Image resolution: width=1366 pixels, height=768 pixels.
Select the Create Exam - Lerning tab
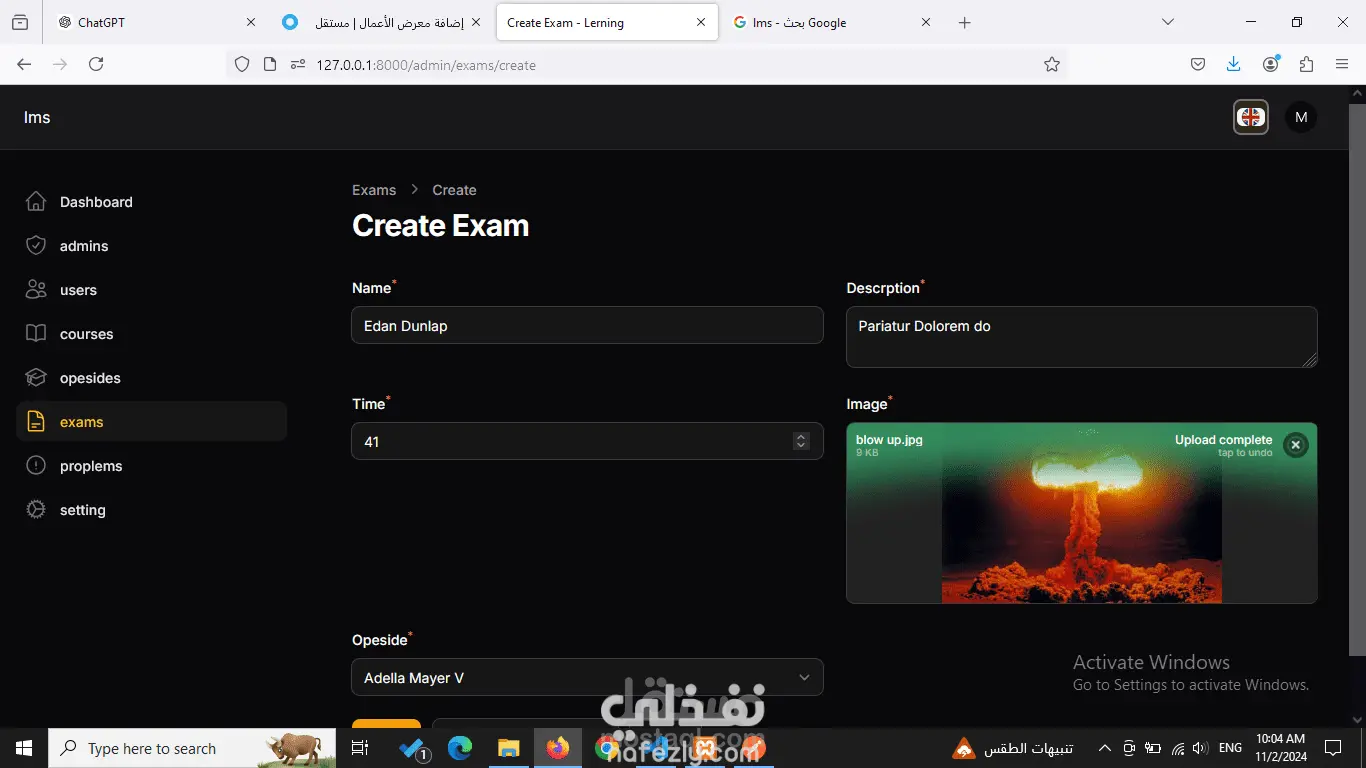coord(607,22)
